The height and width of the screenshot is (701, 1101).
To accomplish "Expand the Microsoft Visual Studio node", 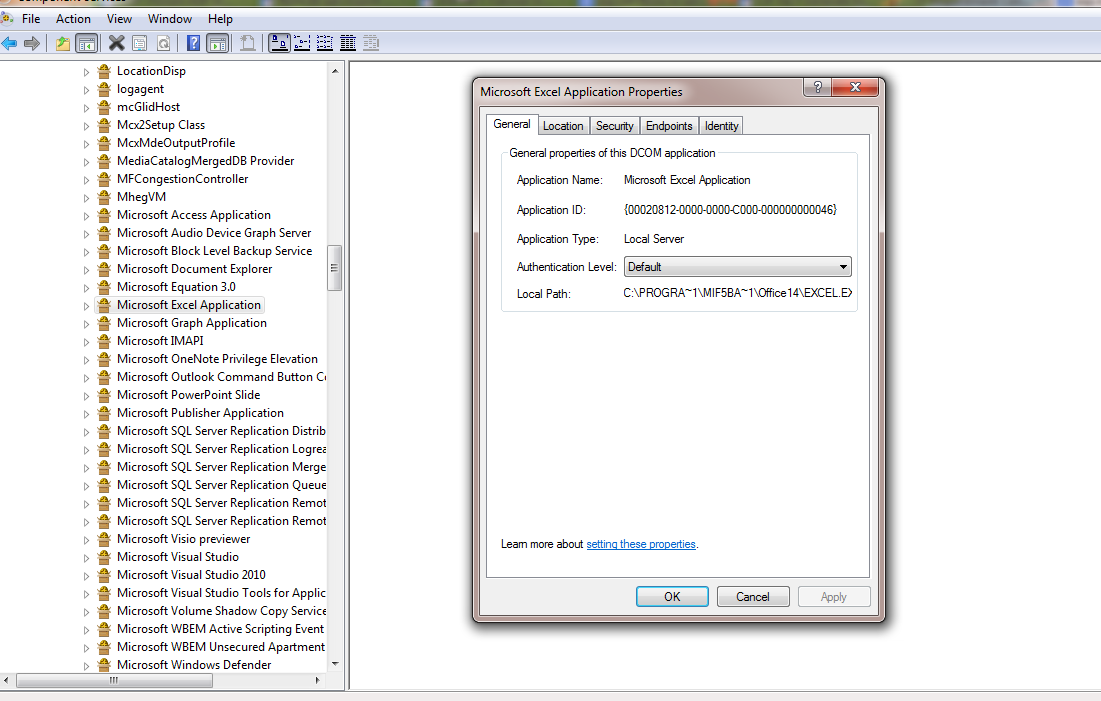I will [x=86, y=558].
